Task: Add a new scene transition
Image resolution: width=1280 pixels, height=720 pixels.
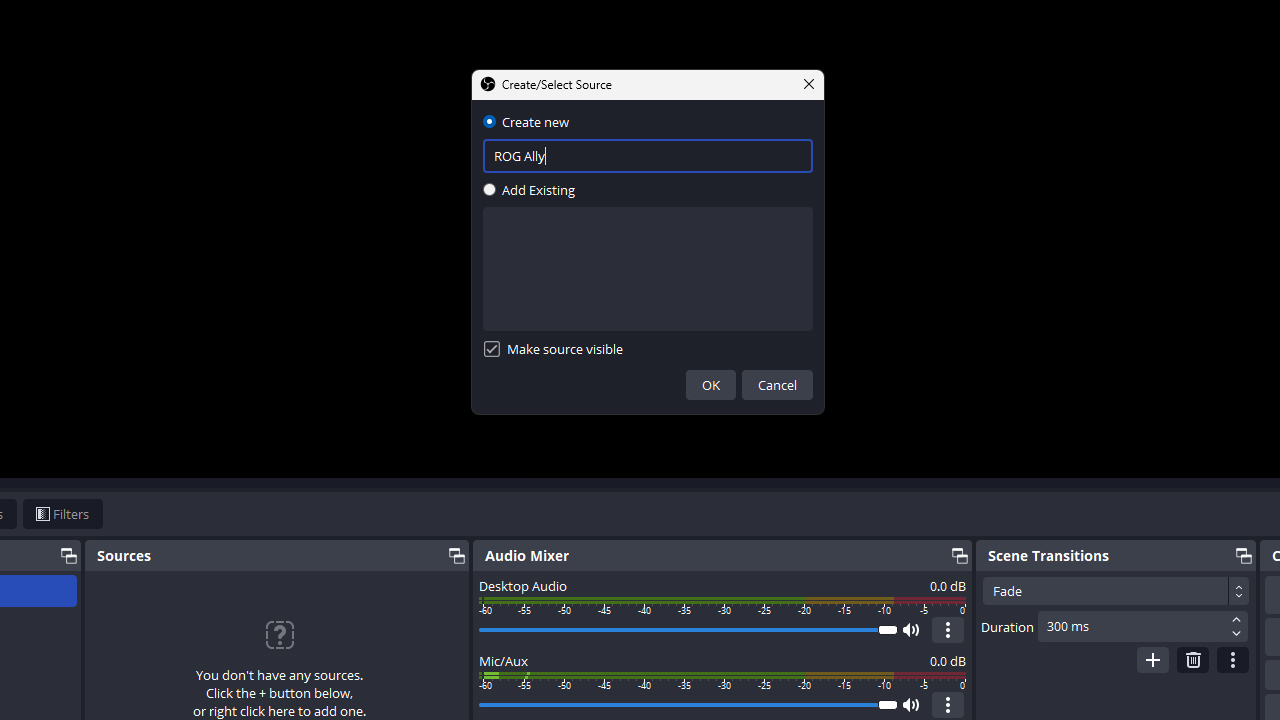Action: click(1153, 660)
